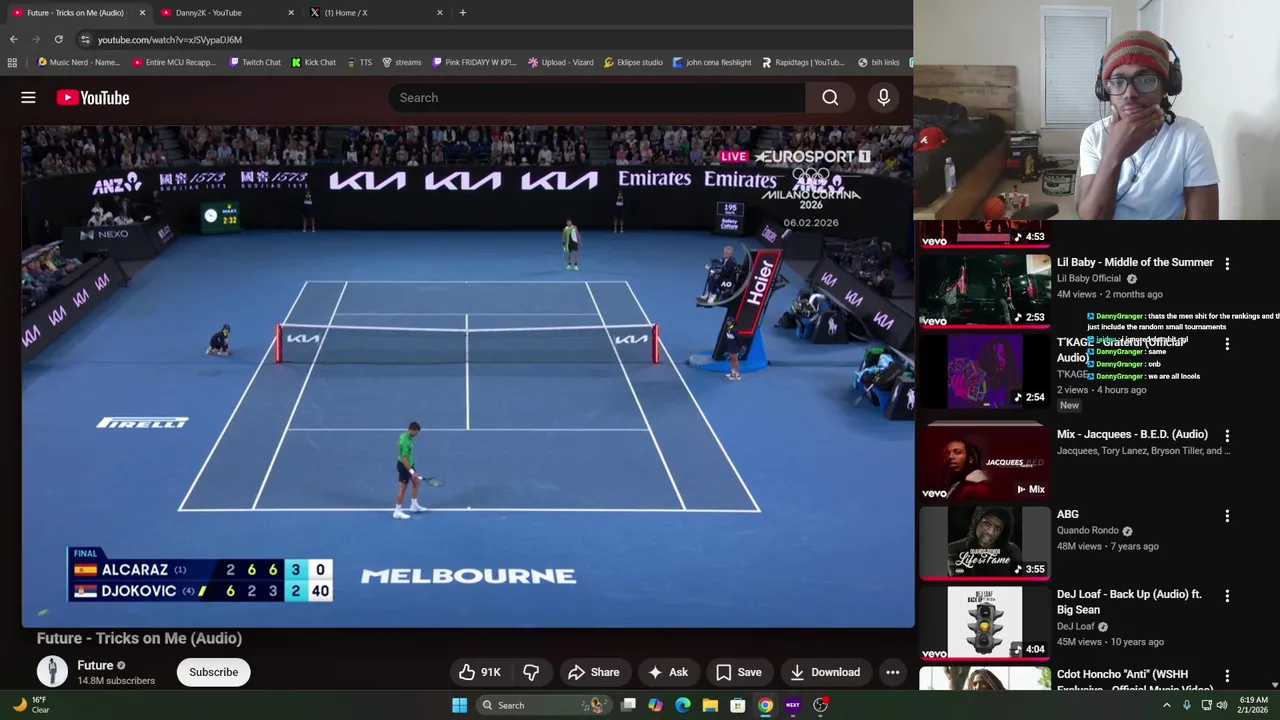The height and width of the screenshot is (720, 1280).
Task: Start voice search with microphone icon
Action: pos(883,98)
